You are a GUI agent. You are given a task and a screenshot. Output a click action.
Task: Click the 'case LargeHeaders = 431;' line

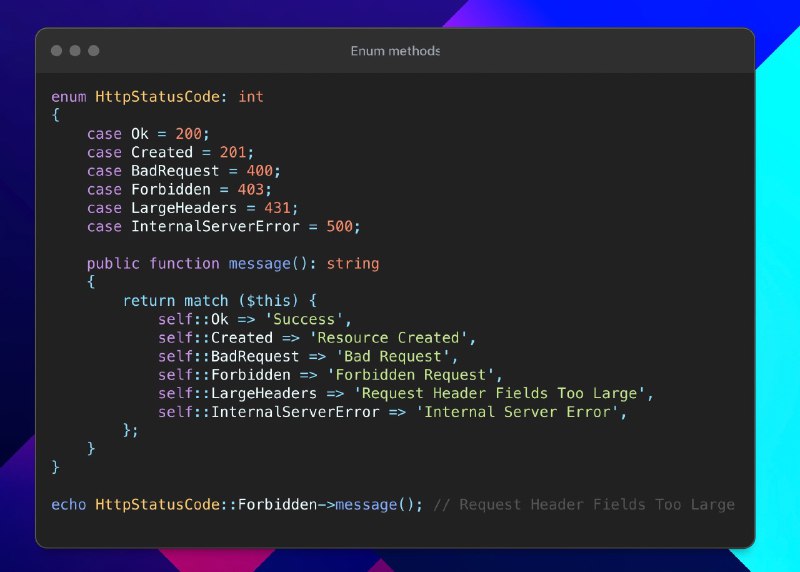(x=192, y=208)
